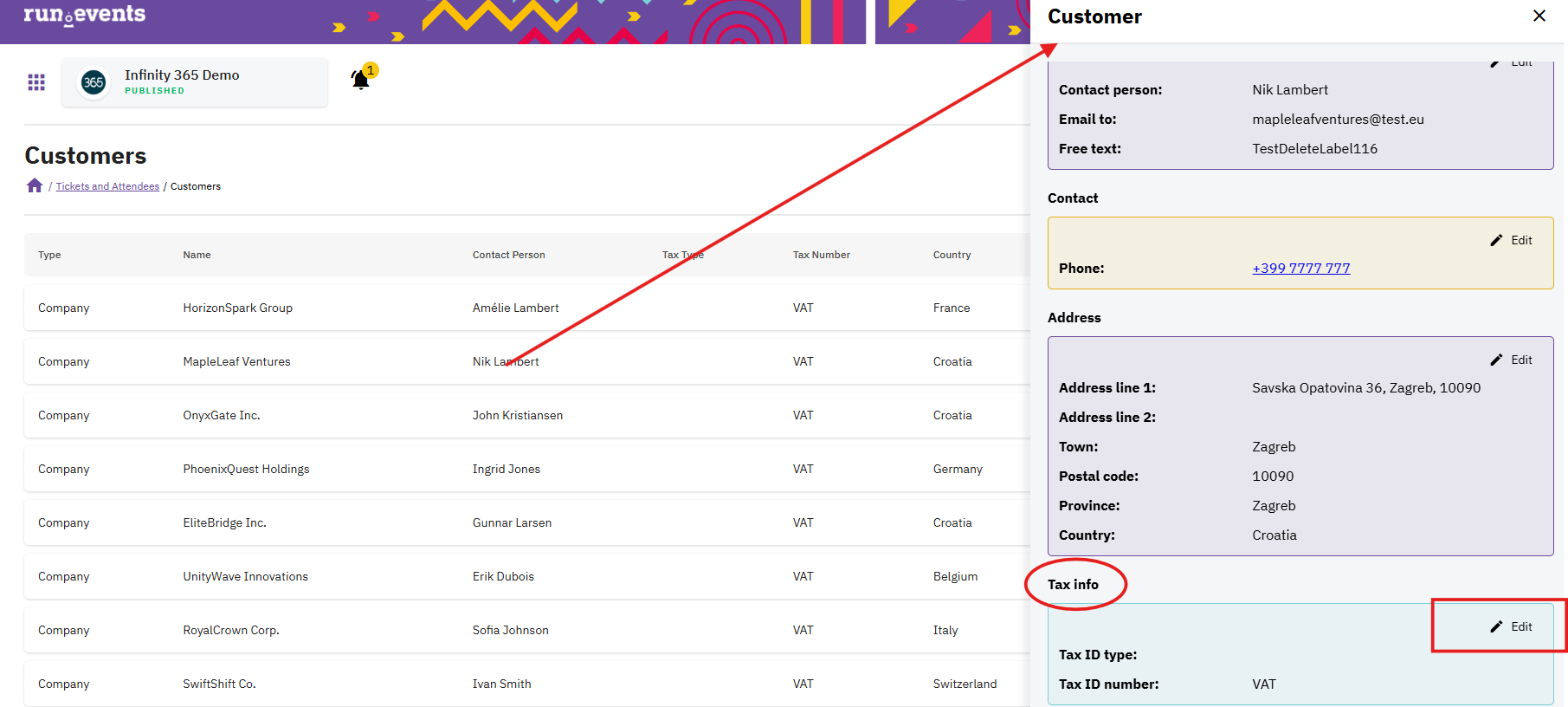Open the Tickets and Attendees breadcrumb link
This screenshot has width=1568, height=707.
coord(107,186)
